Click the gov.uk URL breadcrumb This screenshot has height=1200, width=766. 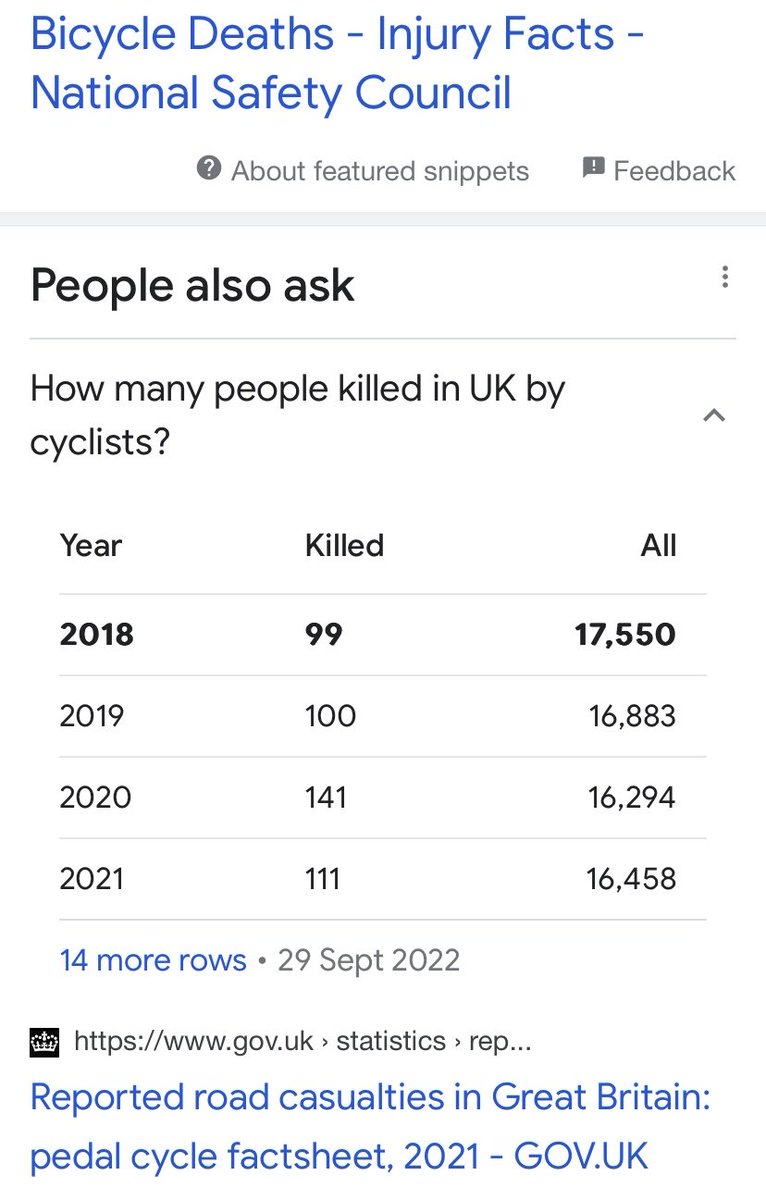click(x=303, y=1042)
